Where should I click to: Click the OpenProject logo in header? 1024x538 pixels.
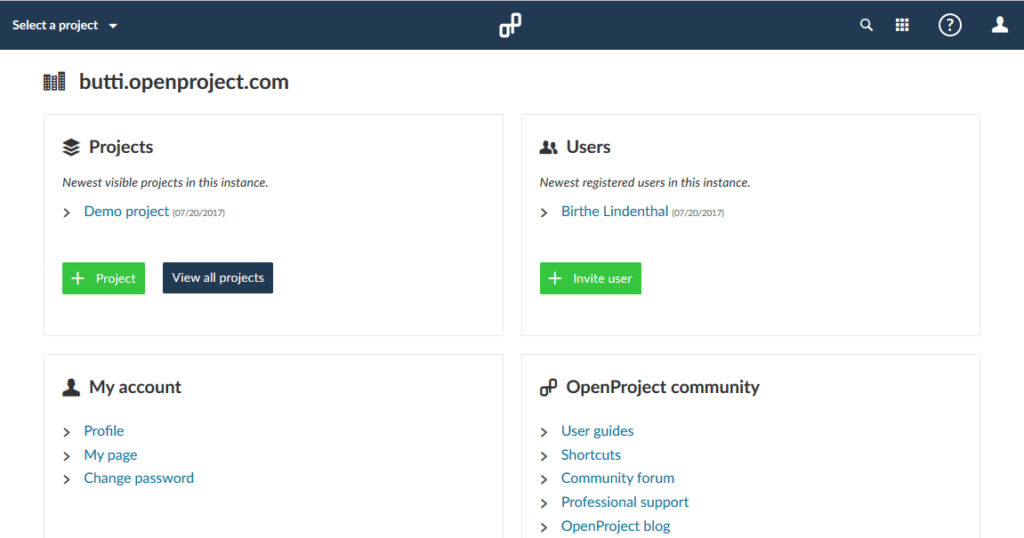pyautogui.click(x=510, y=25)
